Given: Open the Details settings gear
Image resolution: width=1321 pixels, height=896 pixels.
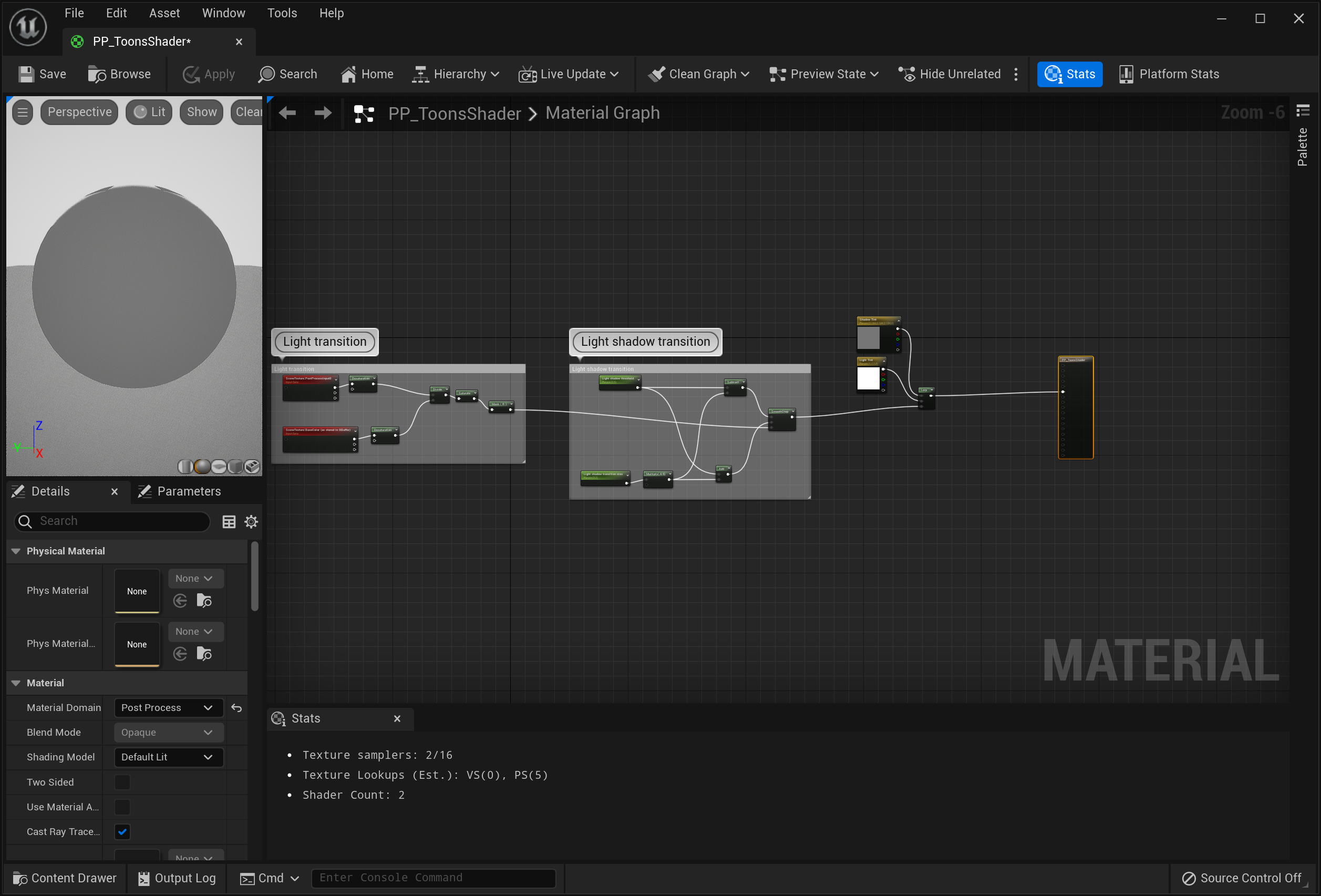Looking at the screenshot, I should [251, 521].
